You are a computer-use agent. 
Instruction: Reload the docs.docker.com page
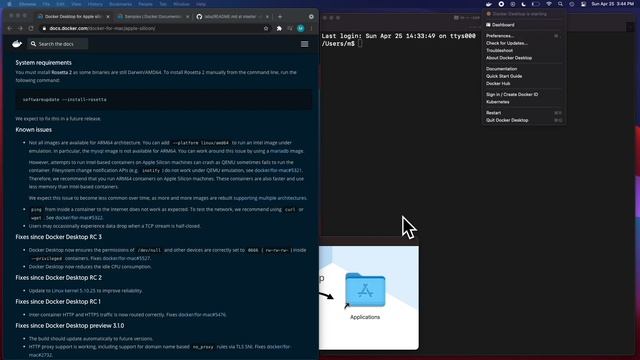(x=31, y=29)
